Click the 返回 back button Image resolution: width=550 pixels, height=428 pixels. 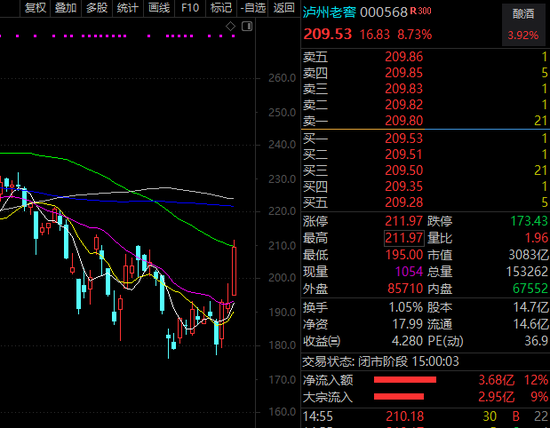(x=284, y=8)
